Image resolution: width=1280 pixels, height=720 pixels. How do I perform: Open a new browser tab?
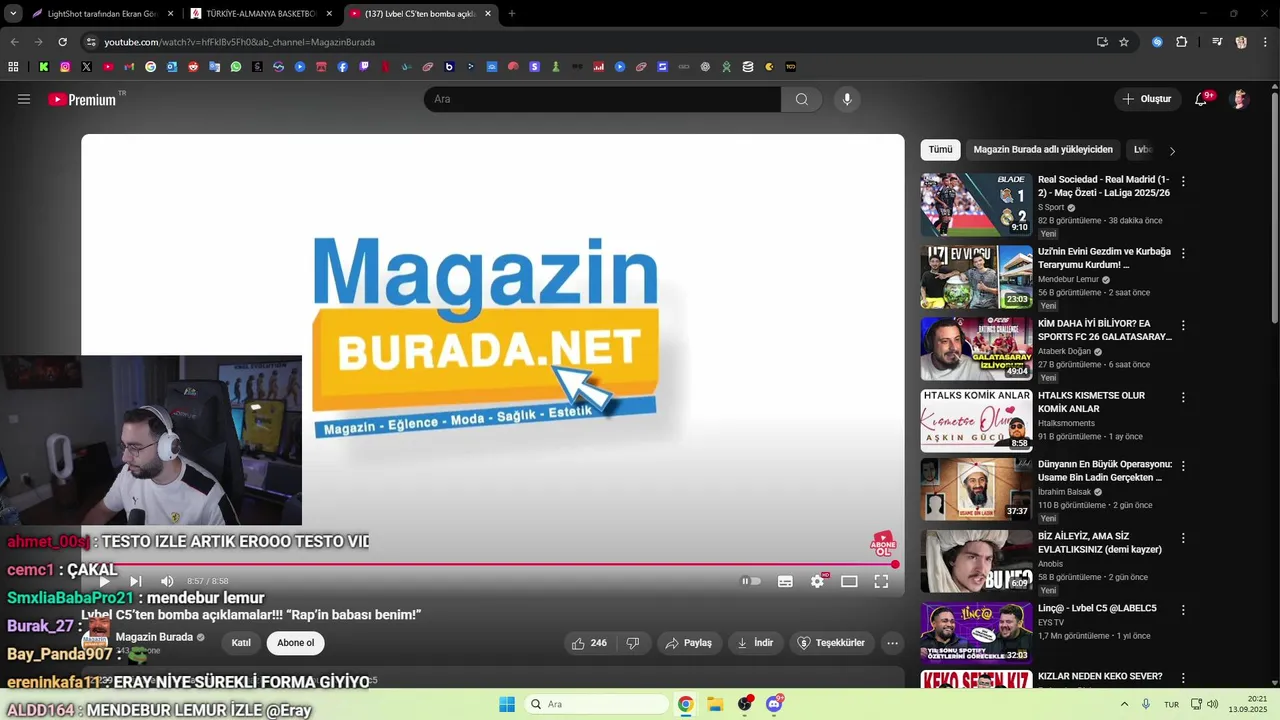pos(512,14)
